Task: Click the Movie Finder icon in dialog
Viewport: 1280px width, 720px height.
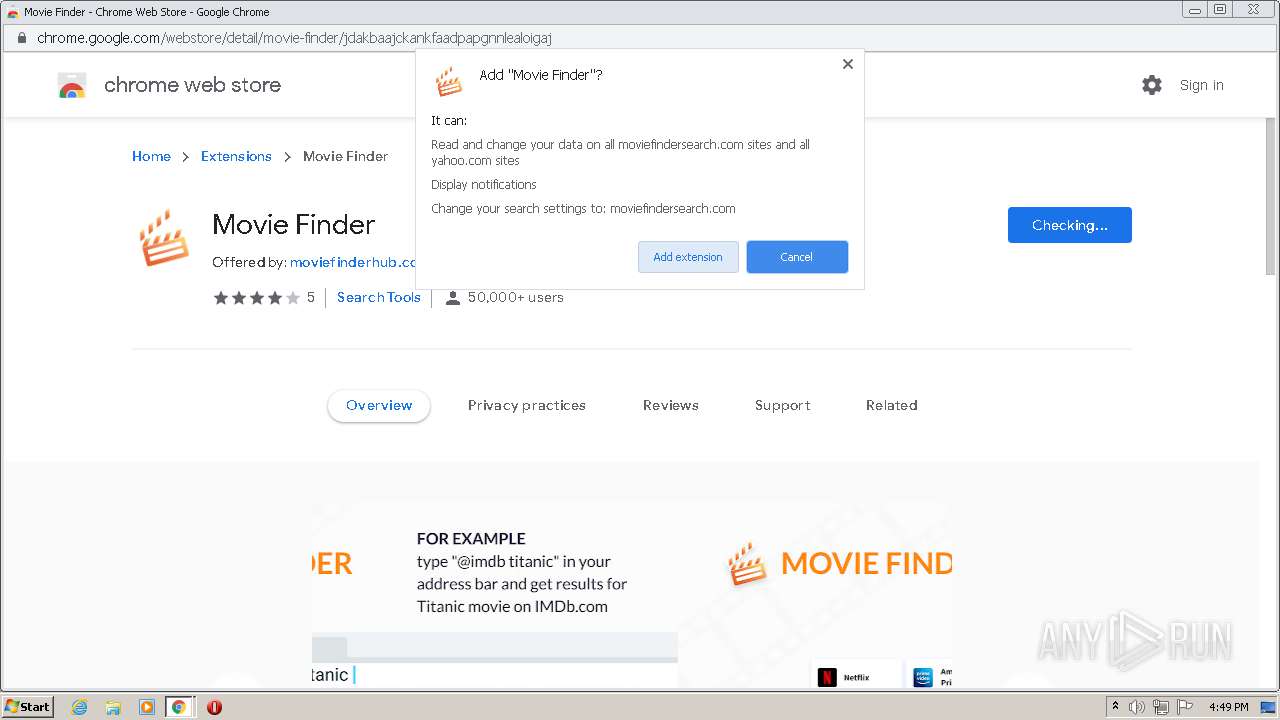Action: point(449,81)
